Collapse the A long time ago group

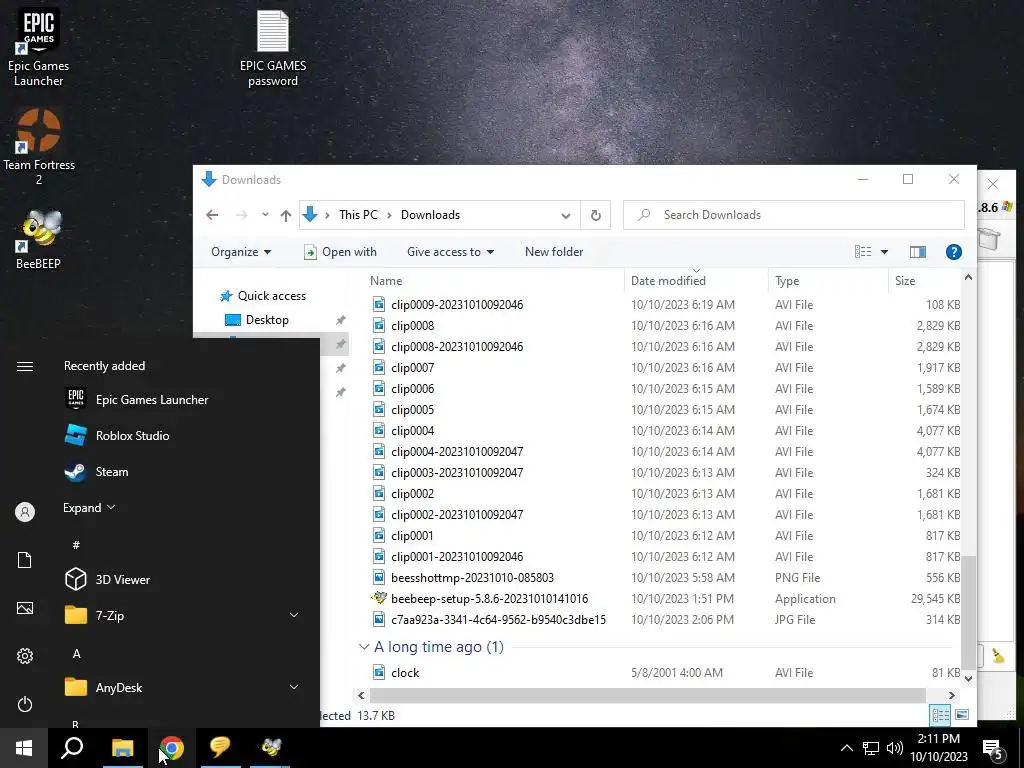pos(364,647)
